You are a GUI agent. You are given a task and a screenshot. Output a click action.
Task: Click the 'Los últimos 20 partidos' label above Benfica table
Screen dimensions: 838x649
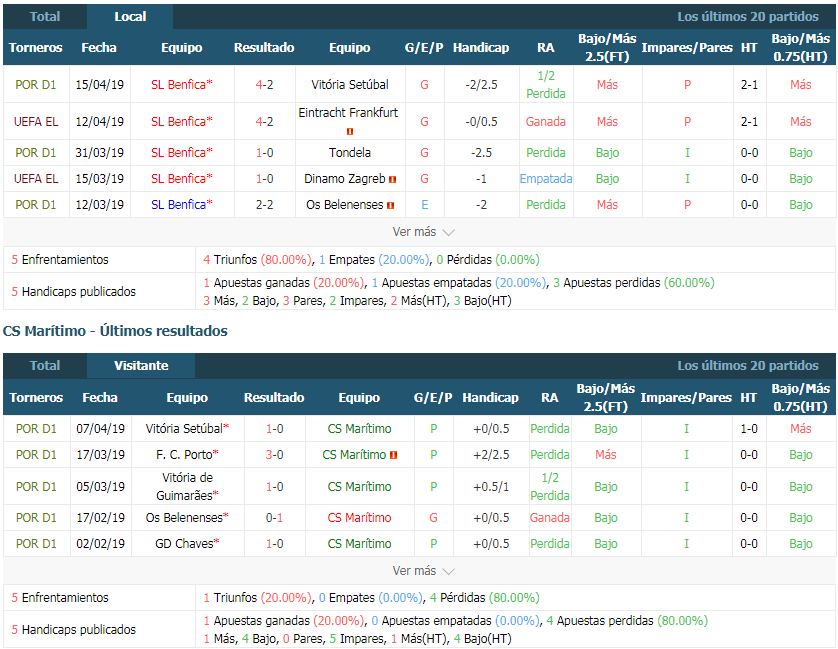click(748, 17)
